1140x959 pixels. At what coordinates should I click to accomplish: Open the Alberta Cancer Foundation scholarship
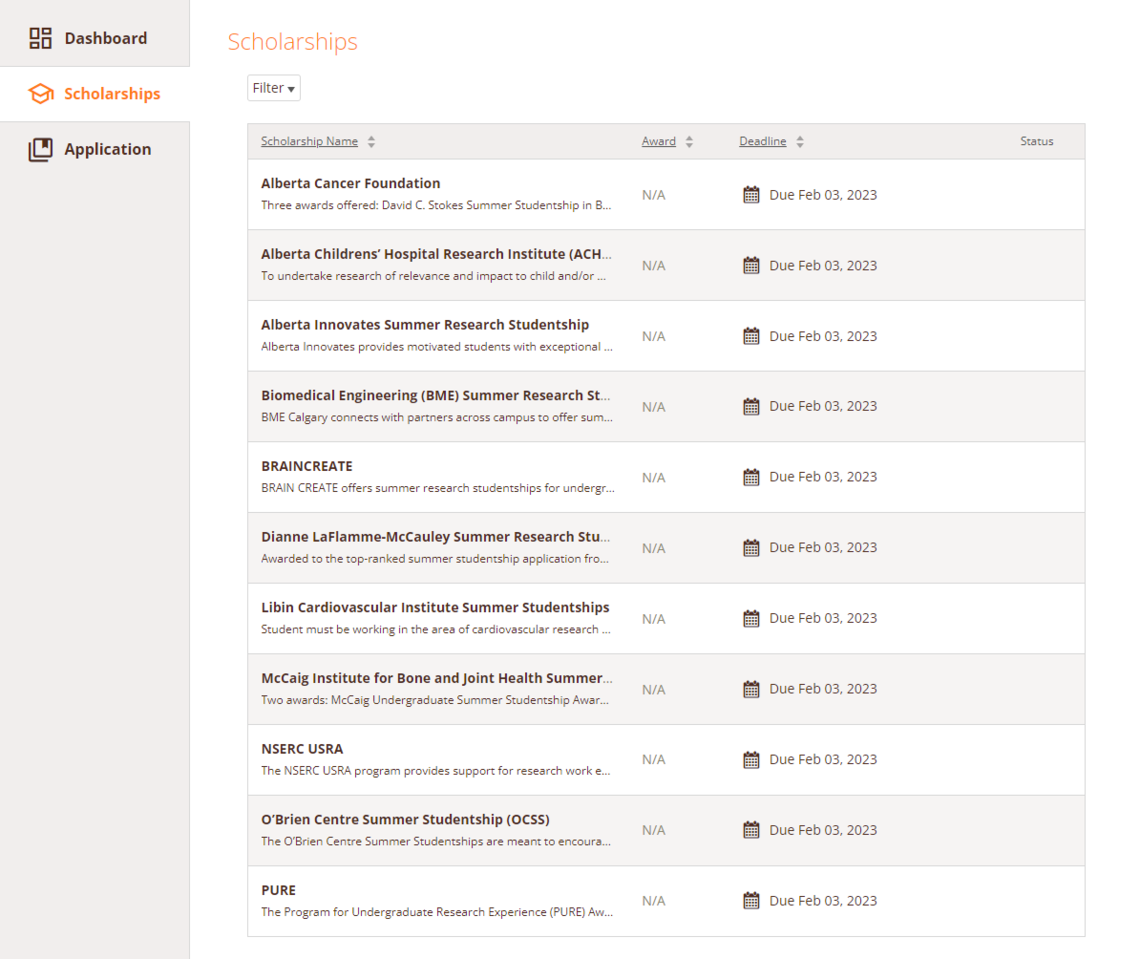point(350,183)
